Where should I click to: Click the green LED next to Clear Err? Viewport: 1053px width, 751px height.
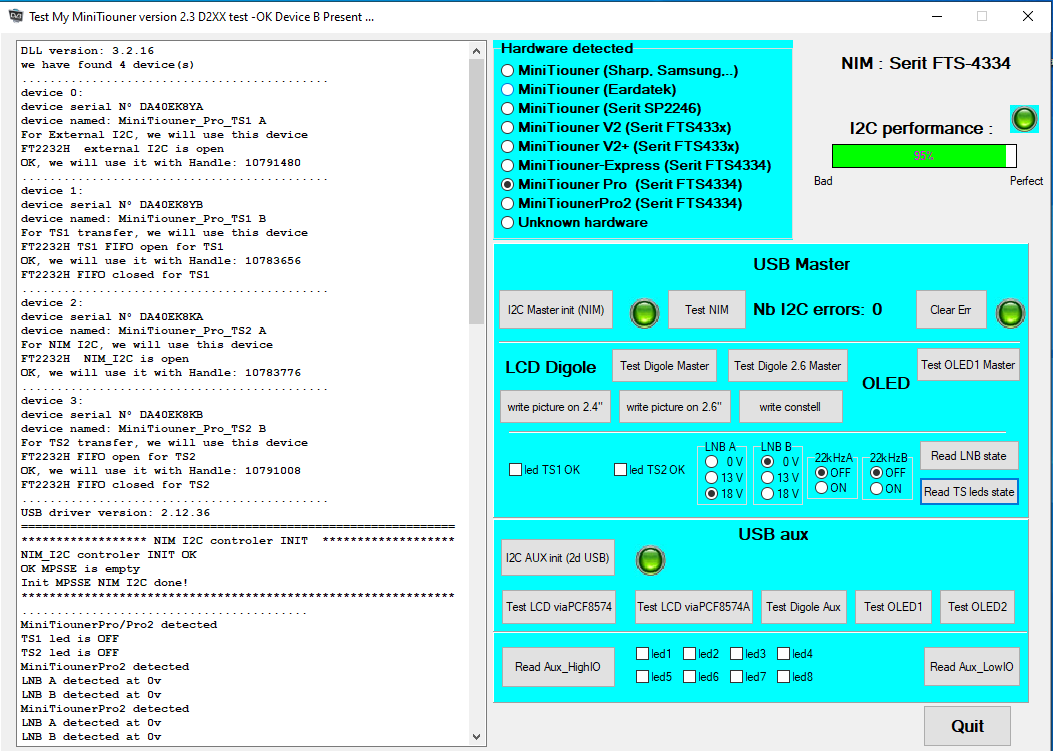pos(1011,313)
